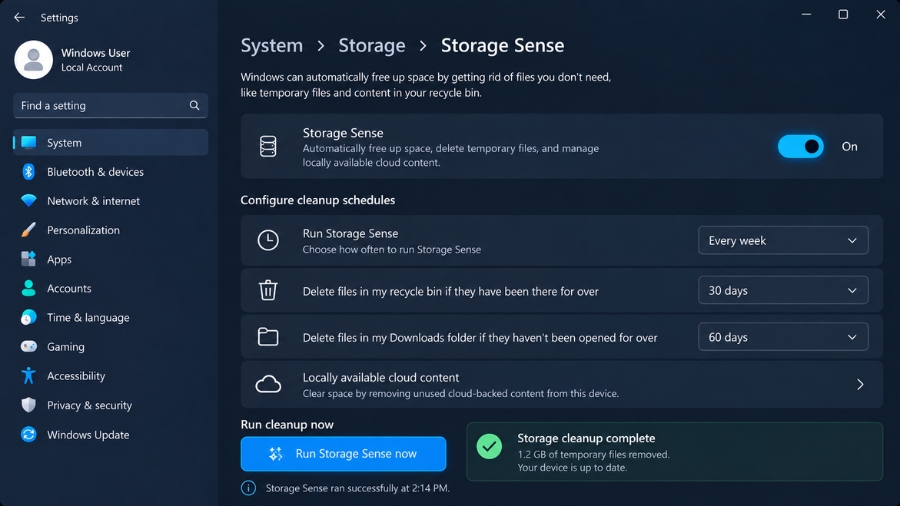The height and width of the screenshot is (506, 900).
Task: Open Privacy & security settings
Action: (111, 405)
